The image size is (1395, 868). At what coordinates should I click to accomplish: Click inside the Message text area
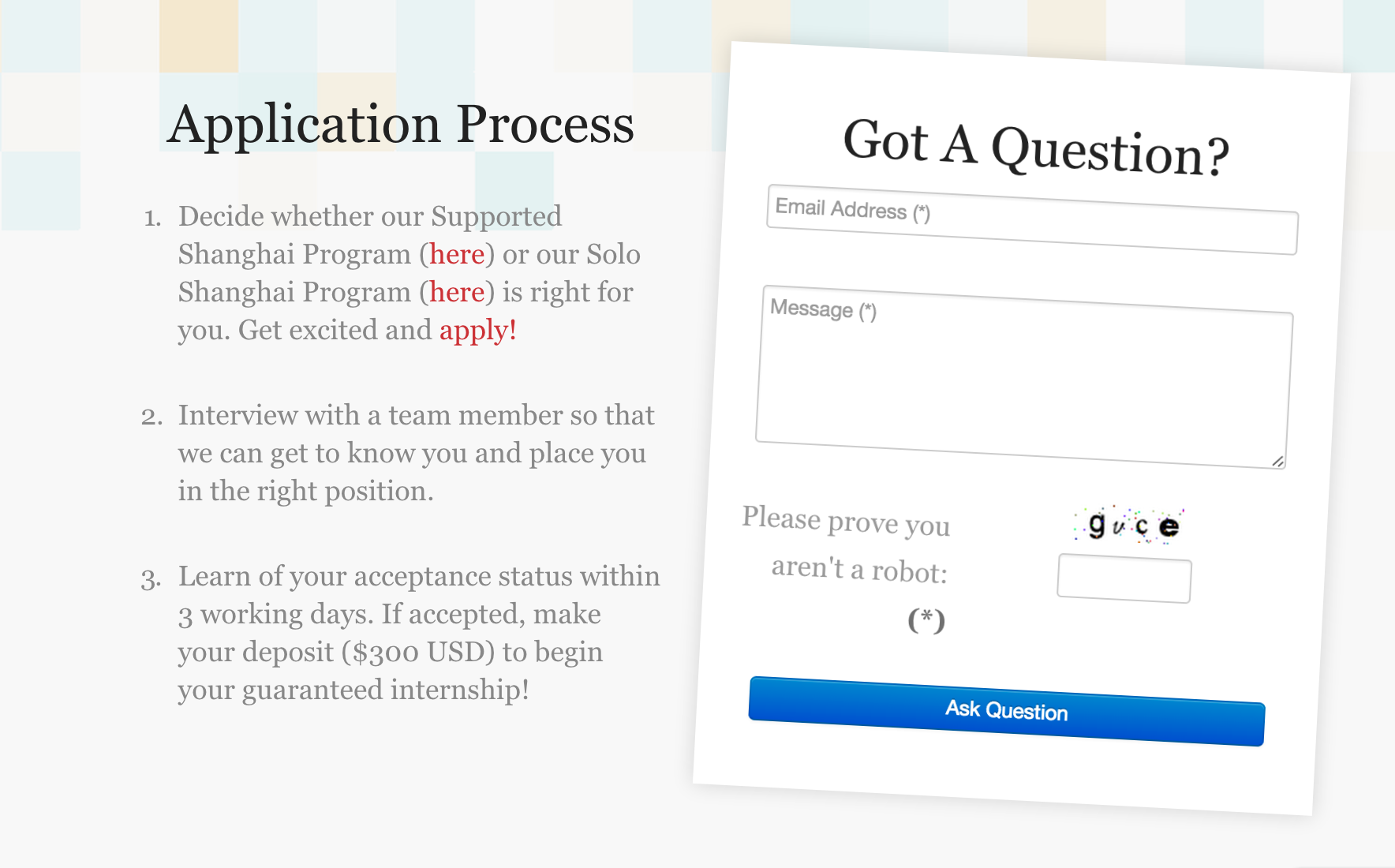click(x=1024, y=377)
